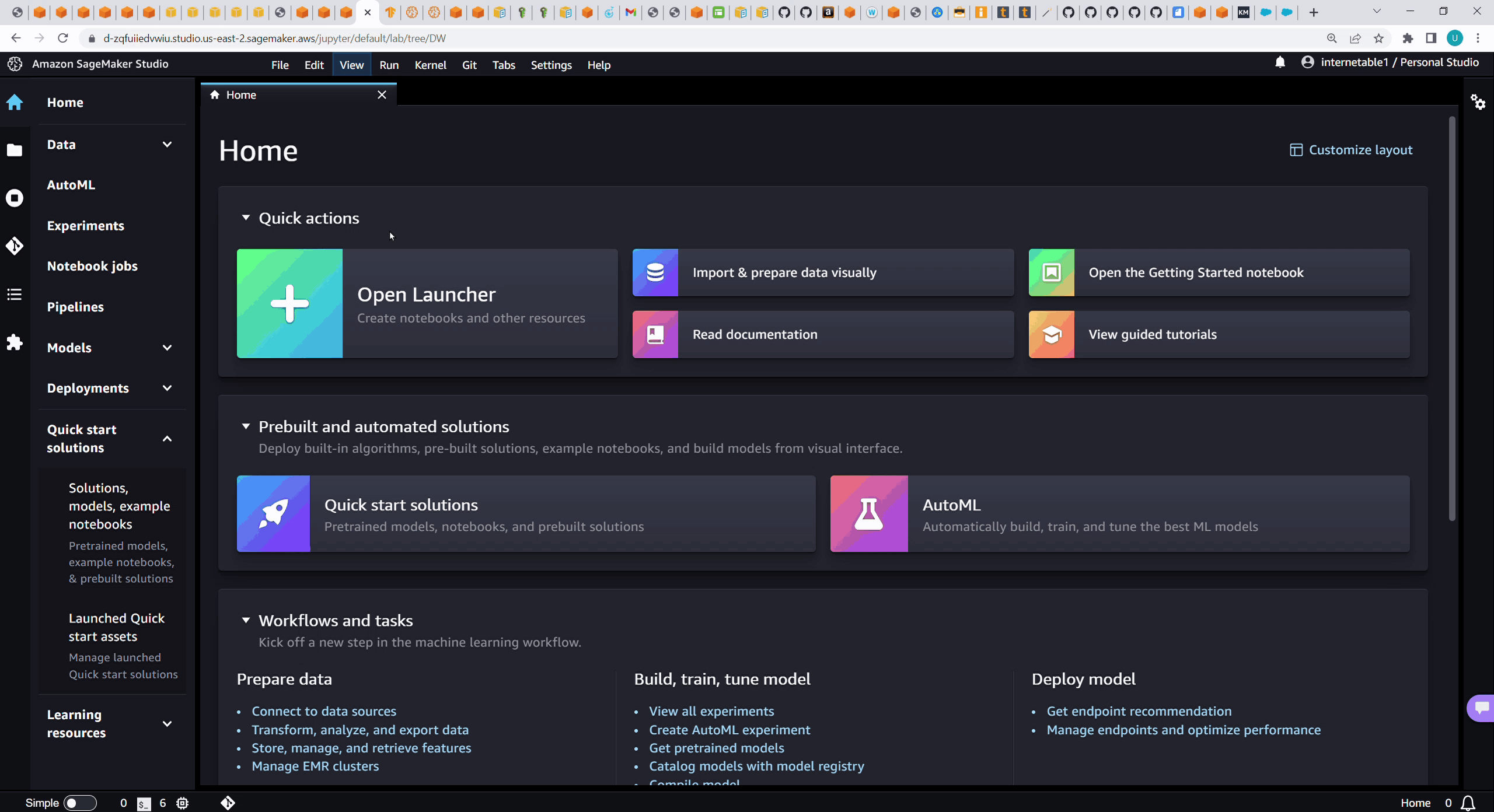Expand the Models sidebar section

click(x=167, y=348)
